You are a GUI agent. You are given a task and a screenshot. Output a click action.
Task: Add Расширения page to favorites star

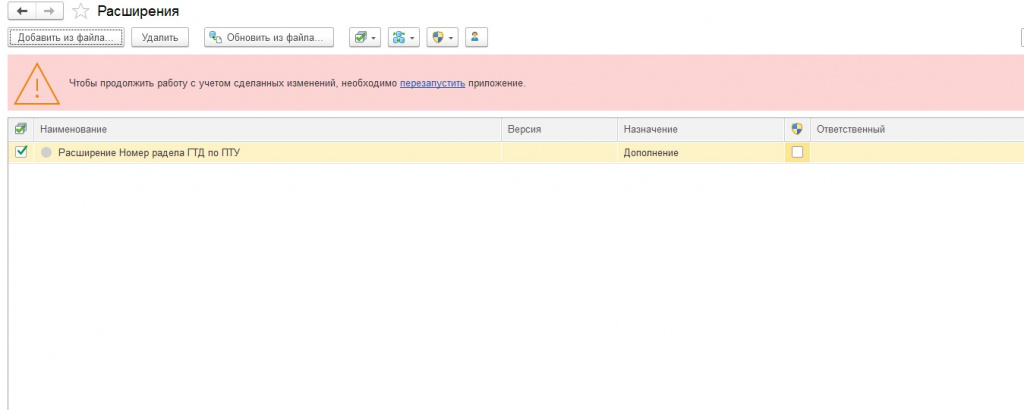[80, 11]
